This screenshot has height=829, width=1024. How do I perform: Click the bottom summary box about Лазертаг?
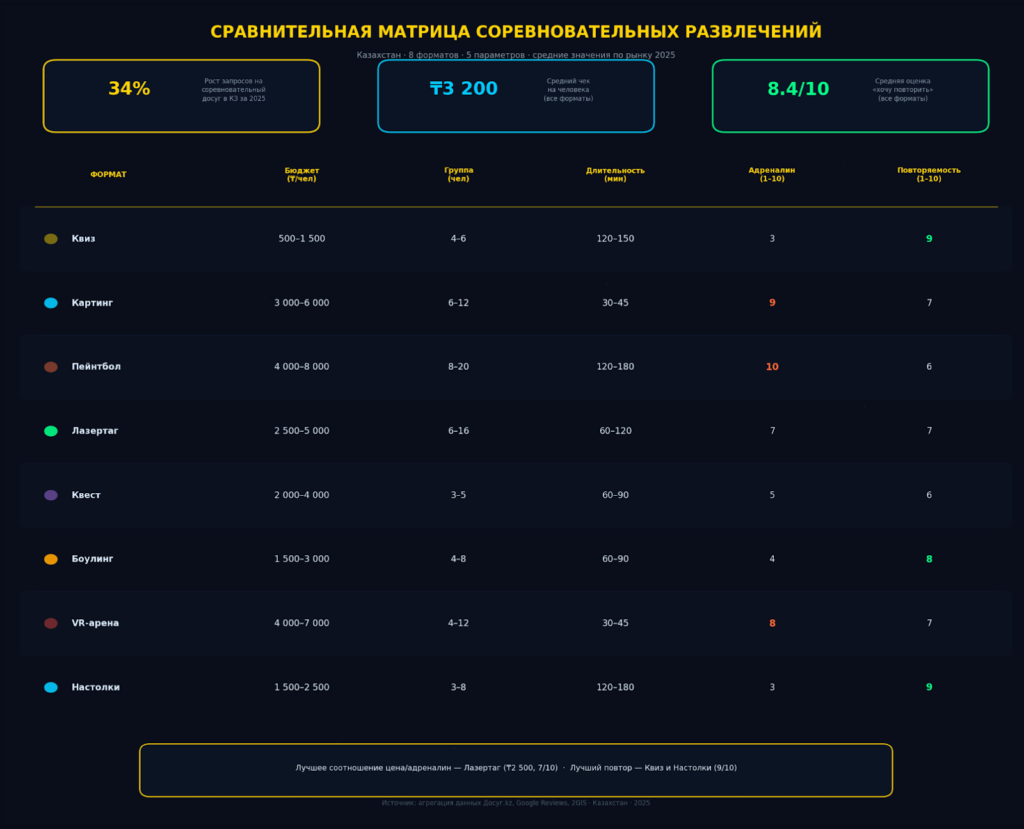515,769
